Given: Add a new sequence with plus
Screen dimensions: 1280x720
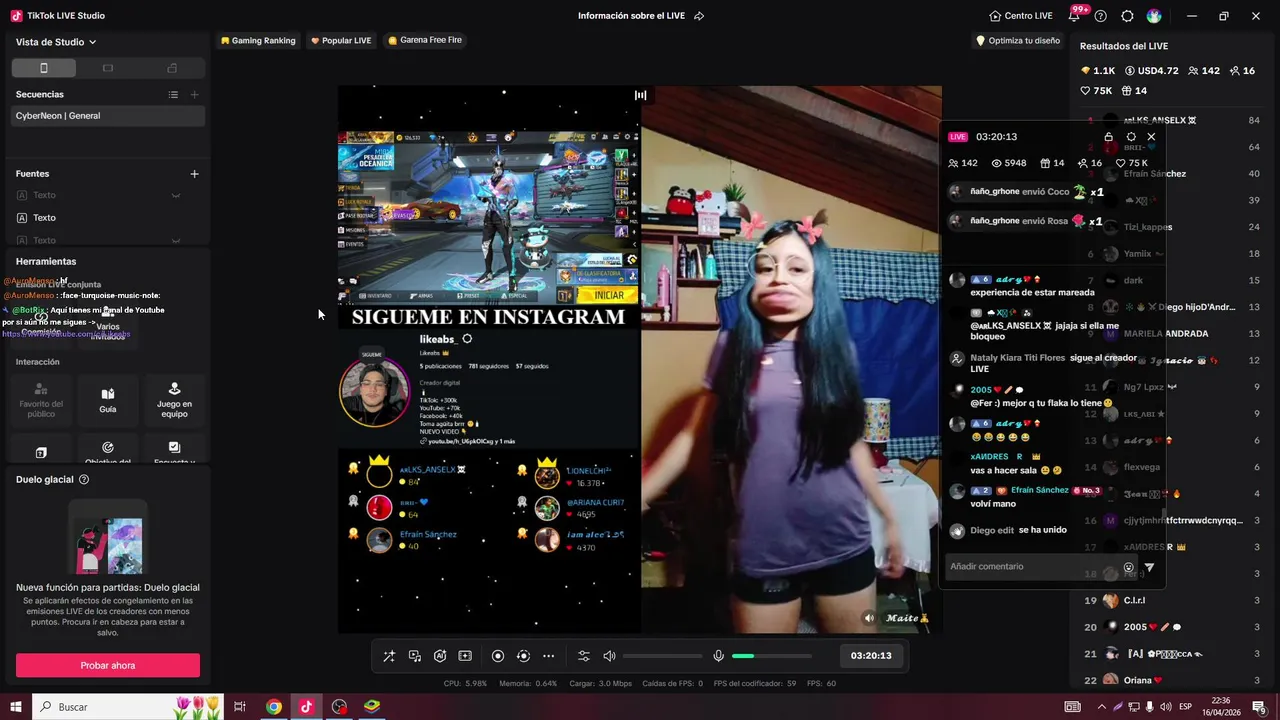Looking at the screenshot, I should [194, 94].
